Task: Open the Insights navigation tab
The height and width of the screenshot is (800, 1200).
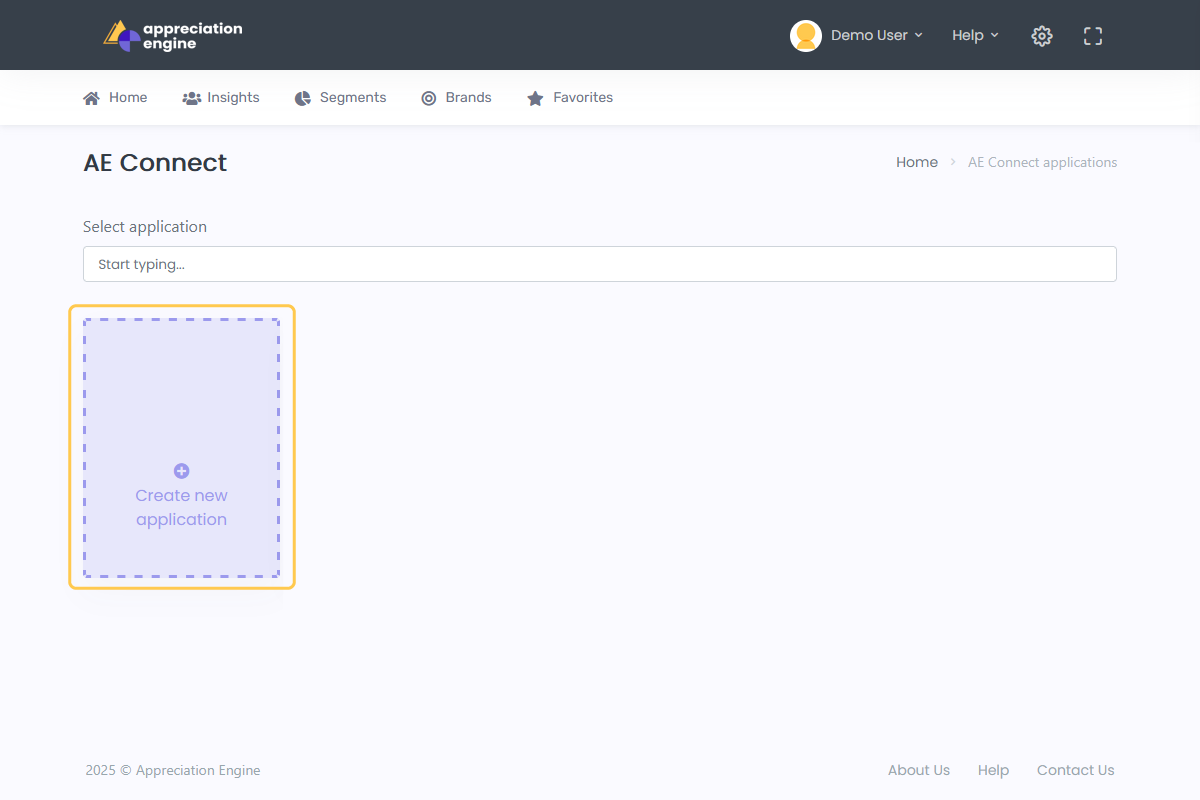Action: coord(221,98)
